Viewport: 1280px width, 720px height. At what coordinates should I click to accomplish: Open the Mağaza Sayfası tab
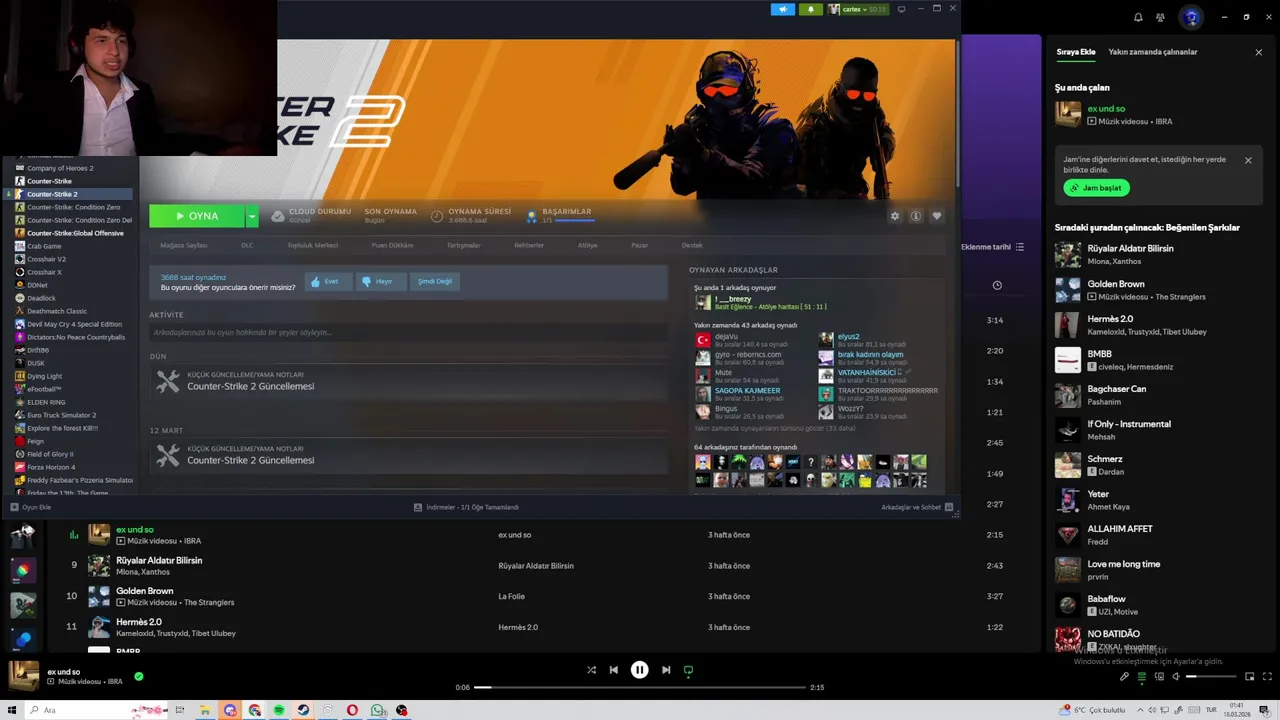point(184,245)
